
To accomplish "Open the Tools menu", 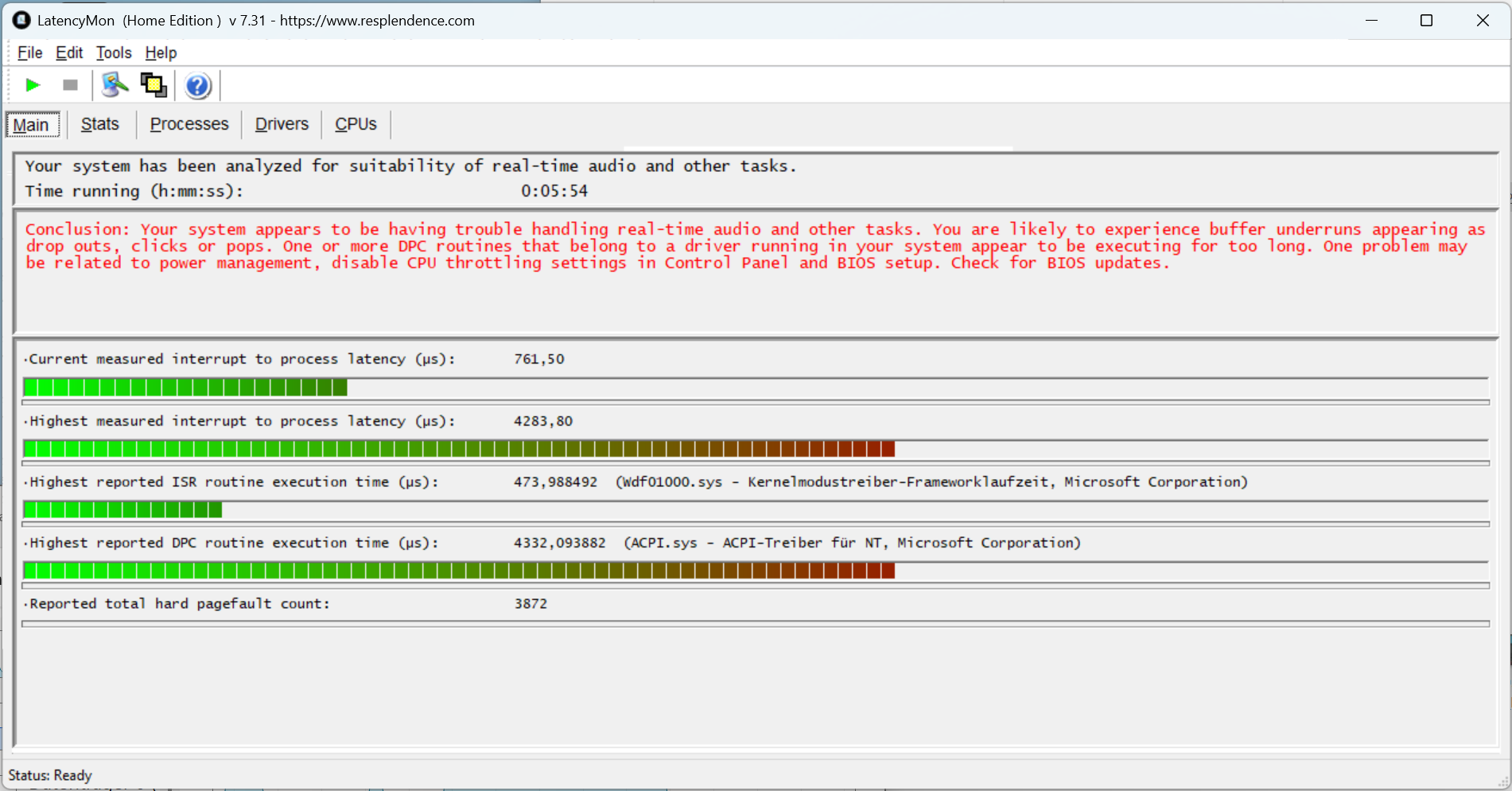I will pos(114,53).
